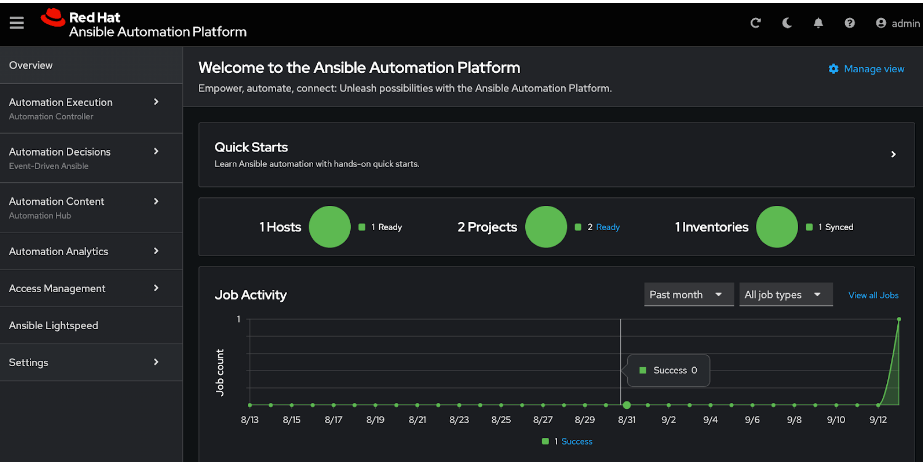Open Ansible Lightspeed in the sidebar

point(91,325)
